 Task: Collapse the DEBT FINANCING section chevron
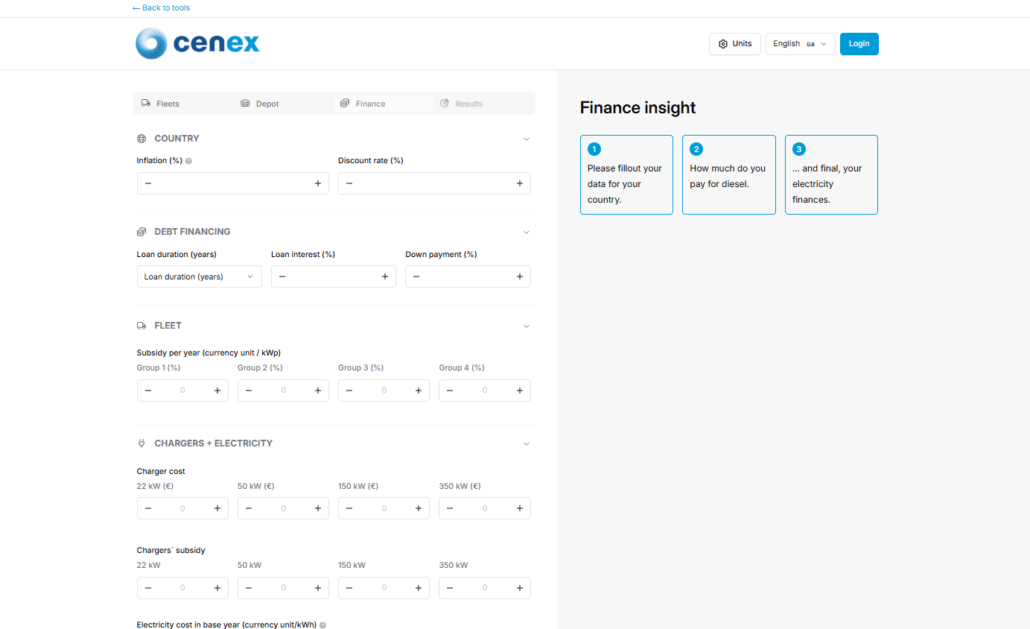coord(526,232)
